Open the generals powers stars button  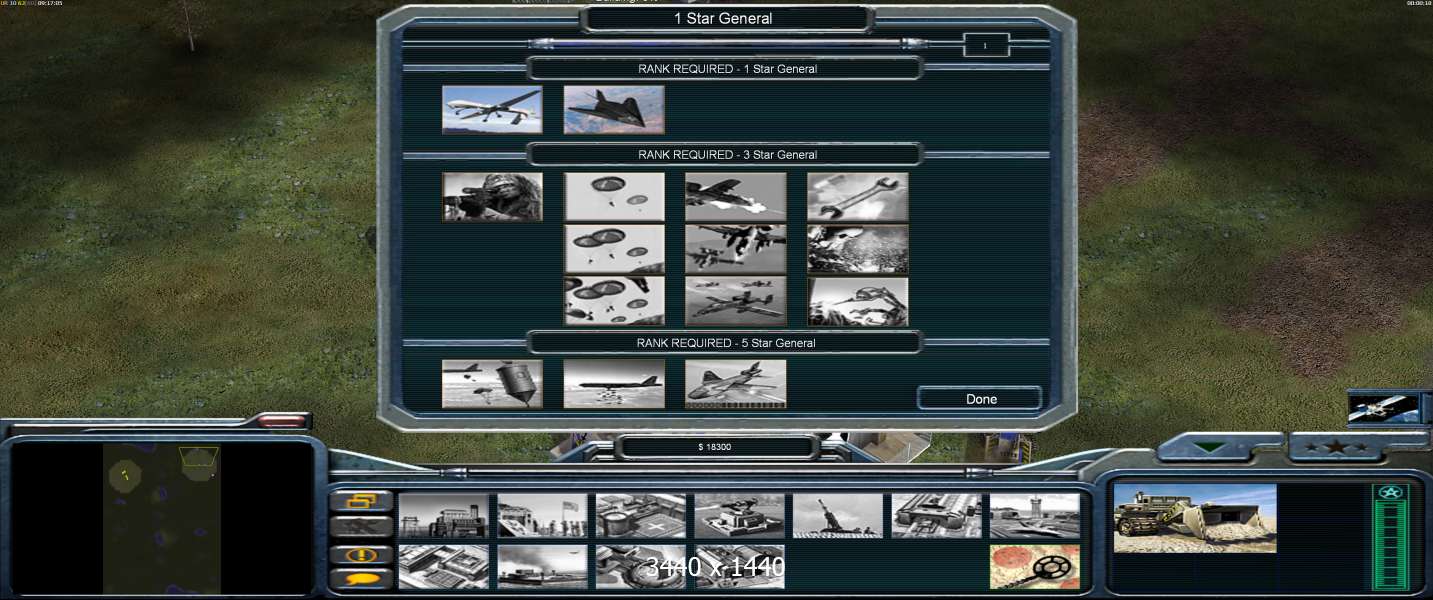coord(1335,448)
